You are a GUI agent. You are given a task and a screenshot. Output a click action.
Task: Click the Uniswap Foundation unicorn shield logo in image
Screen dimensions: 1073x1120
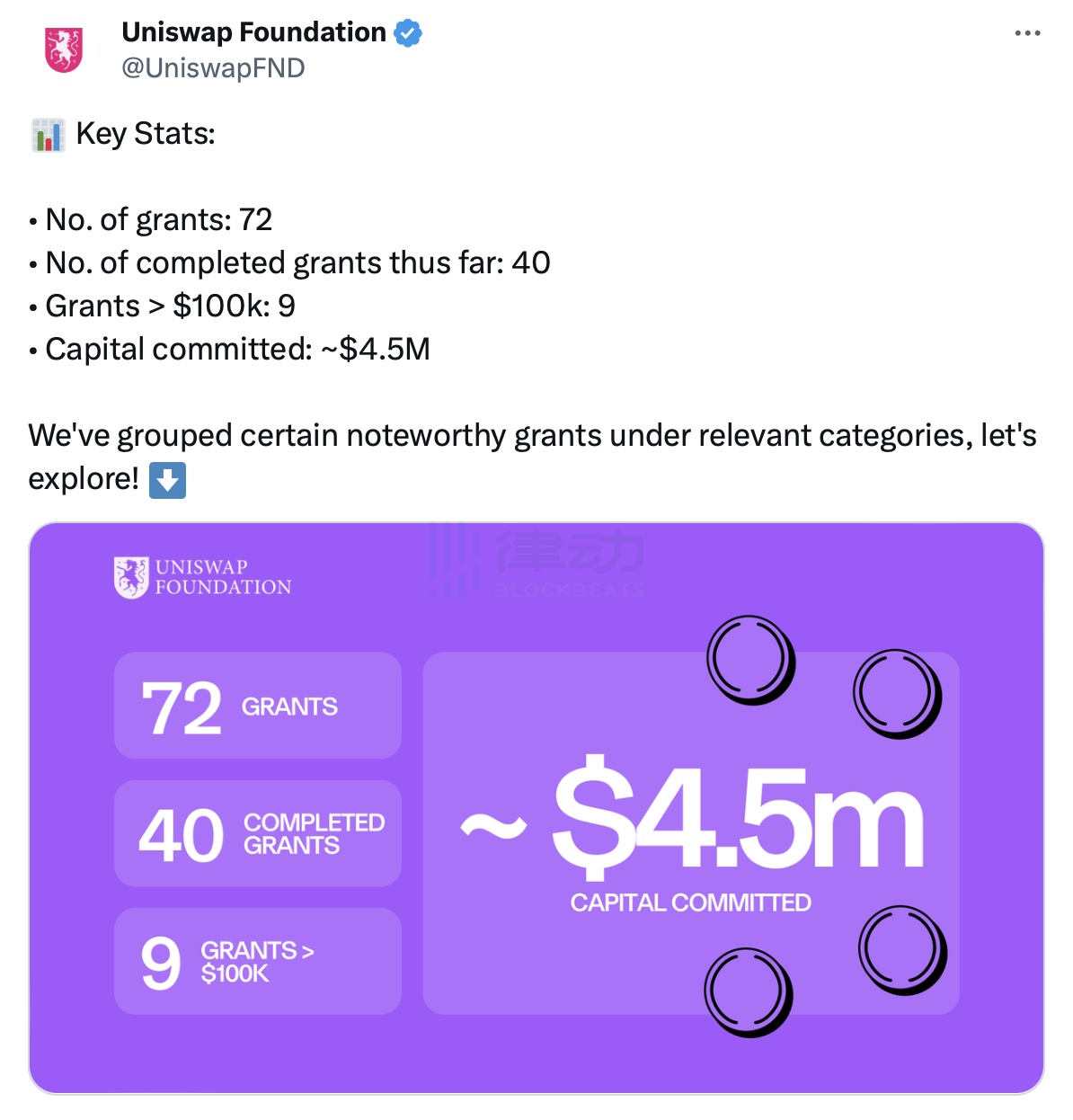pyautogui.click(x=131, y=577)
